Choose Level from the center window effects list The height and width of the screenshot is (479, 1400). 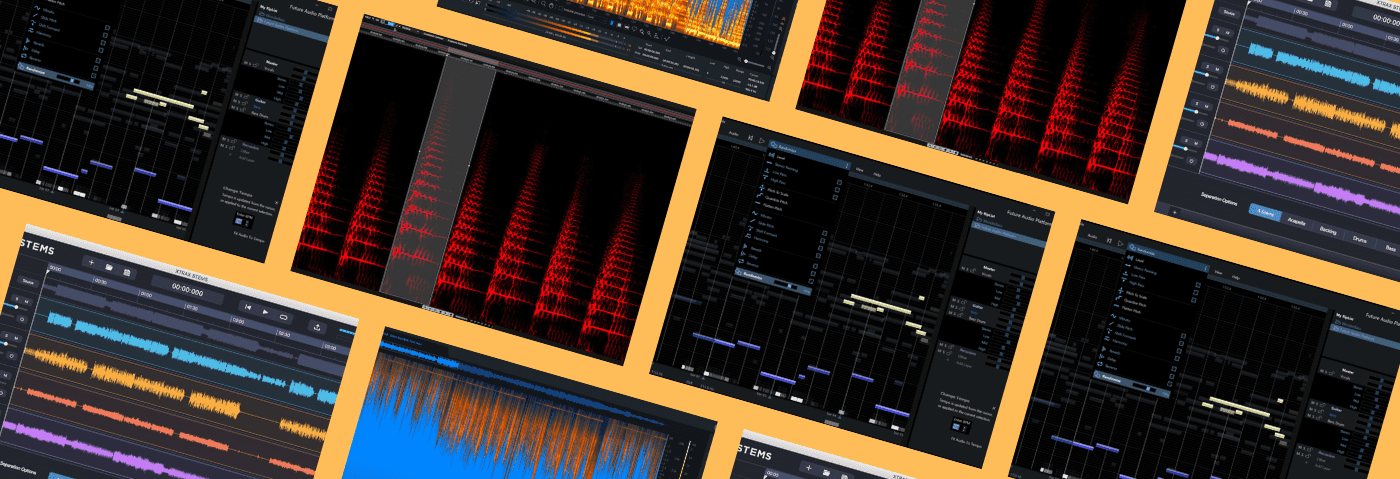pyautogui.click(x=781, y=157)
